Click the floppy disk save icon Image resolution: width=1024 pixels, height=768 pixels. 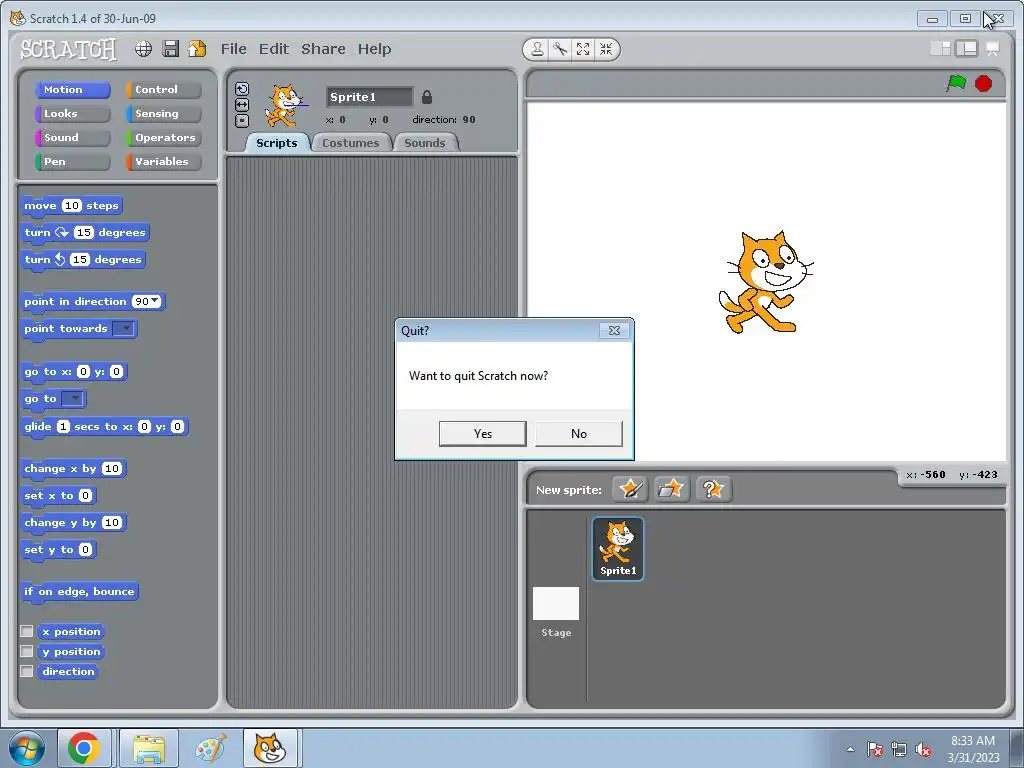(170, 49)
